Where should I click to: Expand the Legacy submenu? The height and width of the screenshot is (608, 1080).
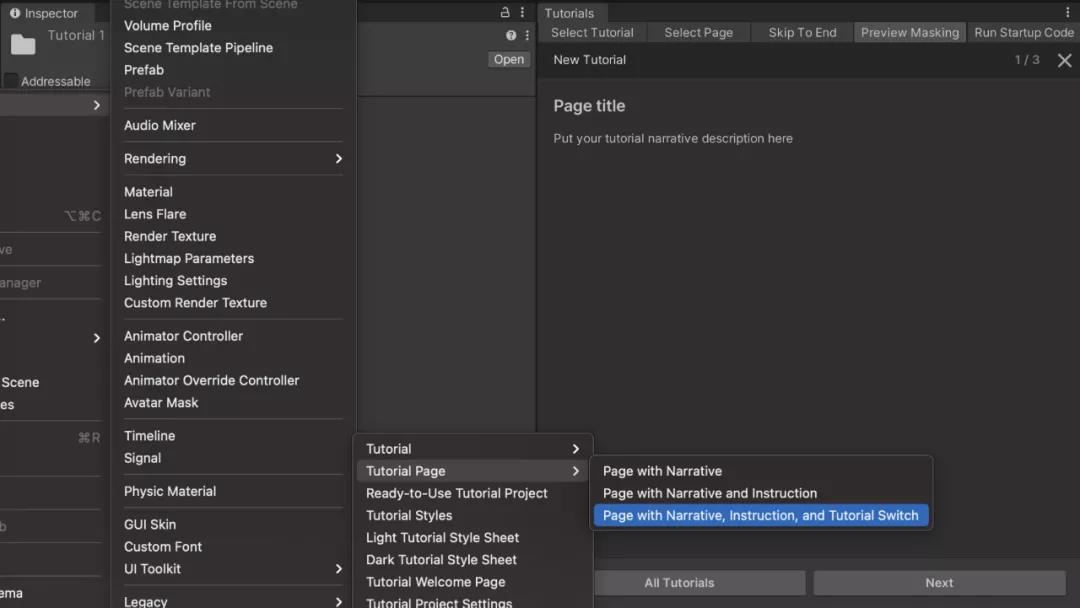coord(338,601)
